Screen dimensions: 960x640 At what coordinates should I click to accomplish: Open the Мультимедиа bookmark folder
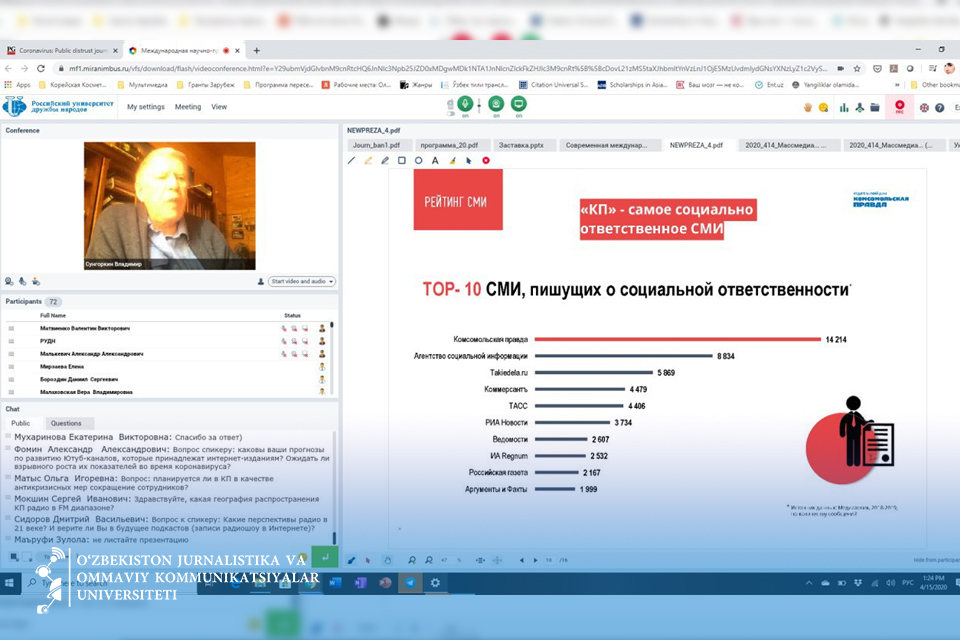pos(143,85)
